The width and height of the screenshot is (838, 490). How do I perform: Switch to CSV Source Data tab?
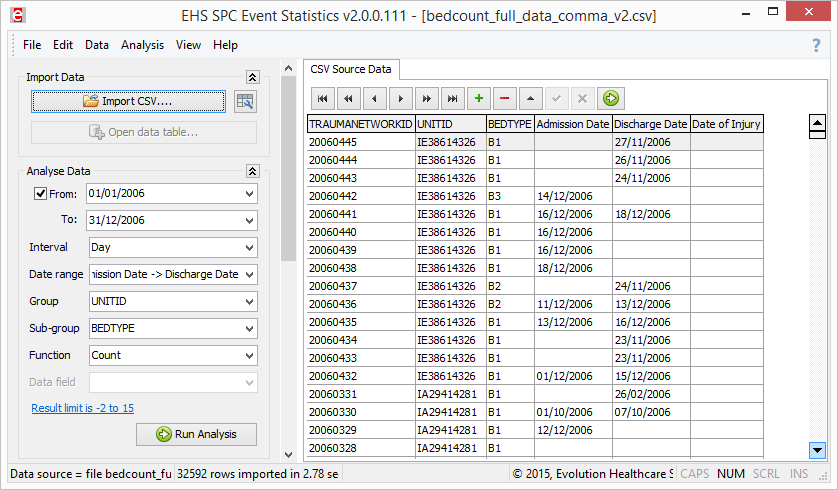click(x=351, y=69)
